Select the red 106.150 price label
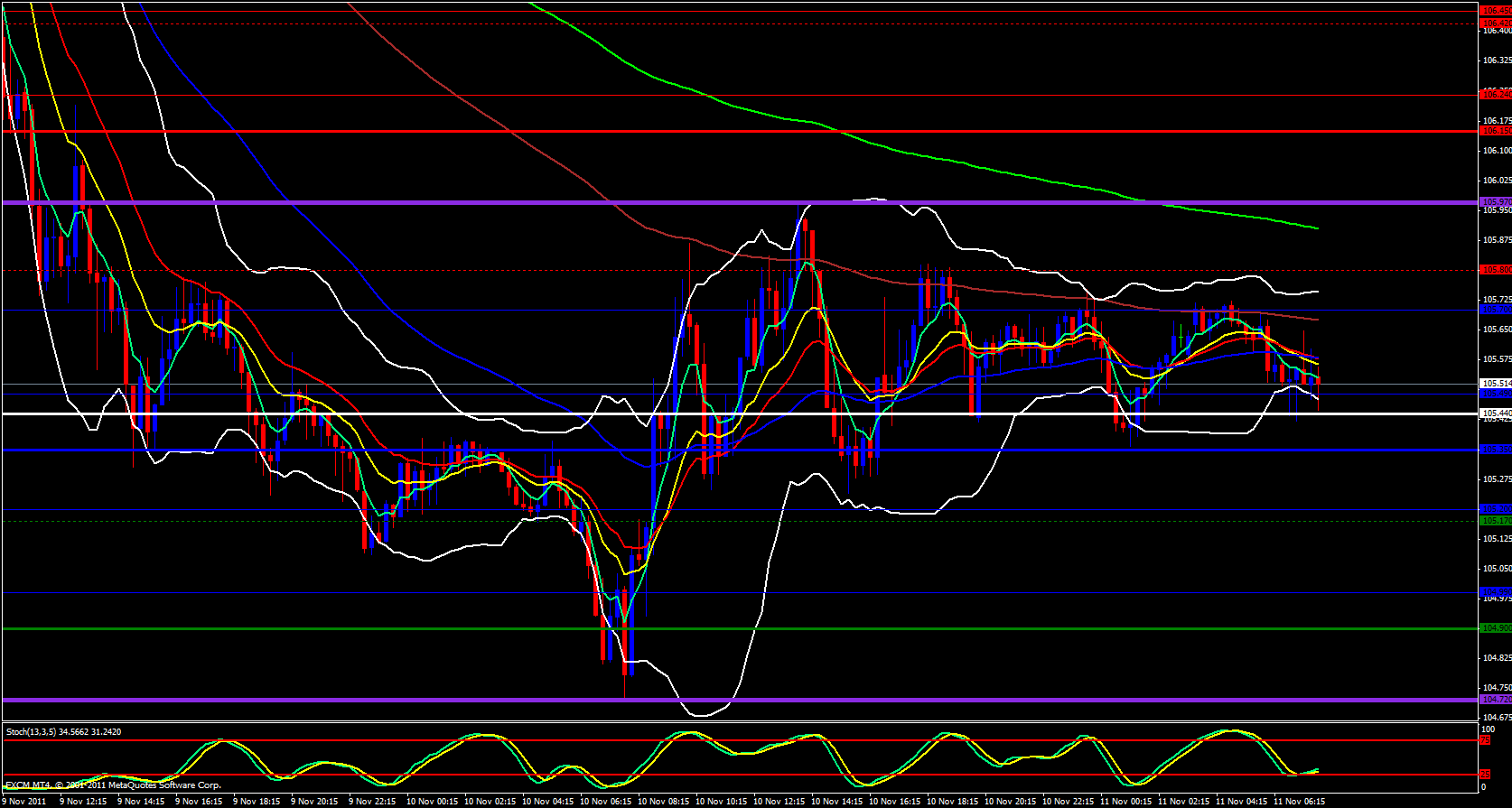The height and width of the screenshot is (808, 1512). (1496, 131)
